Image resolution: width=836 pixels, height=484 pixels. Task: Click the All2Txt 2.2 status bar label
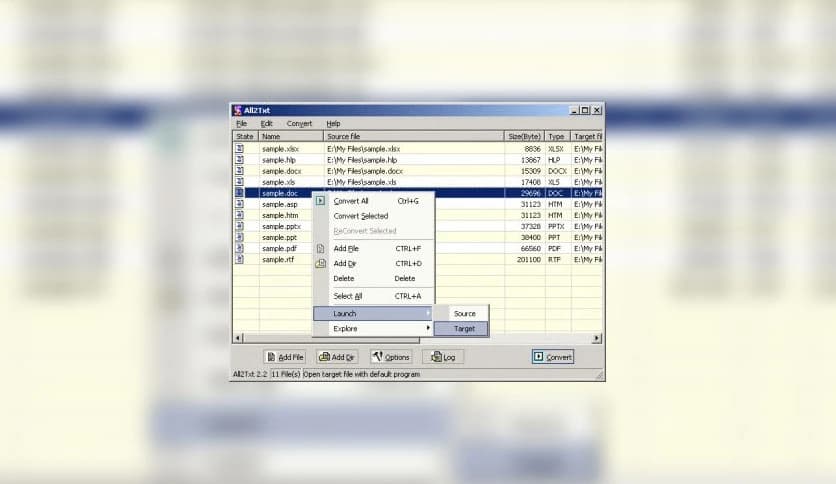click(x=250, y=374)
